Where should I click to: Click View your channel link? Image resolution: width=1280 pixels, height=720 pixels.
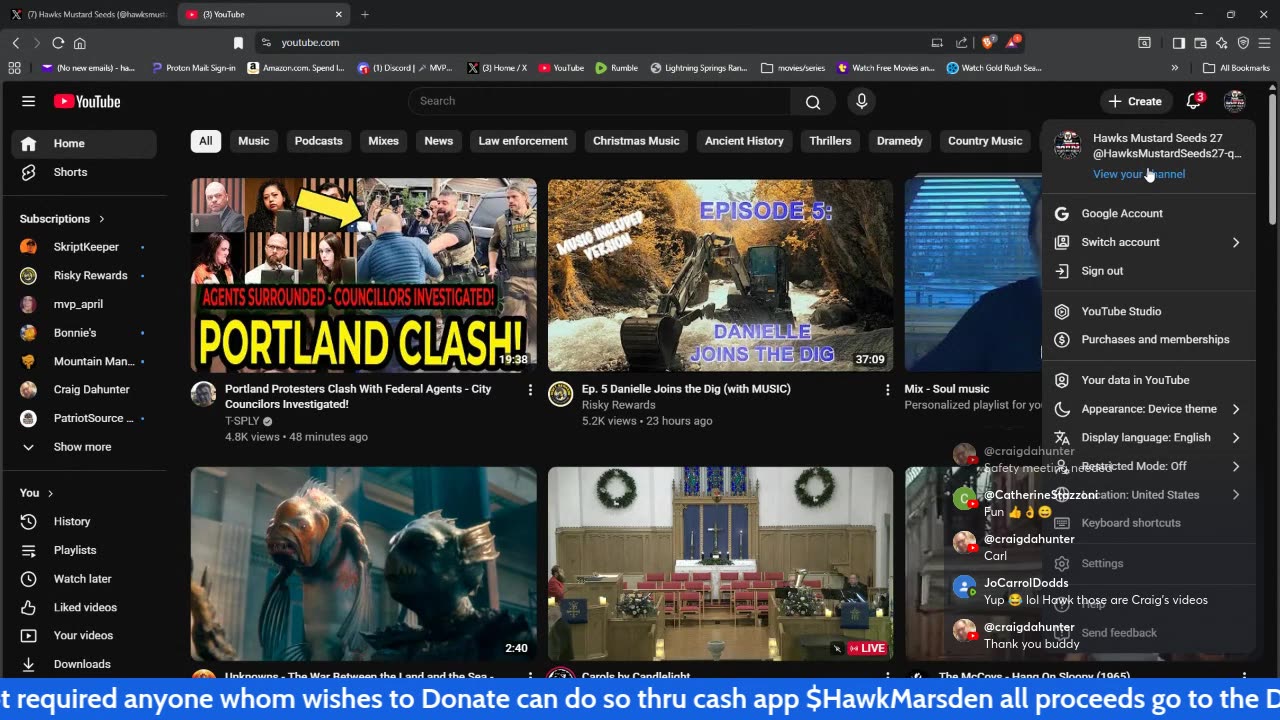(x=1139, y=174)
